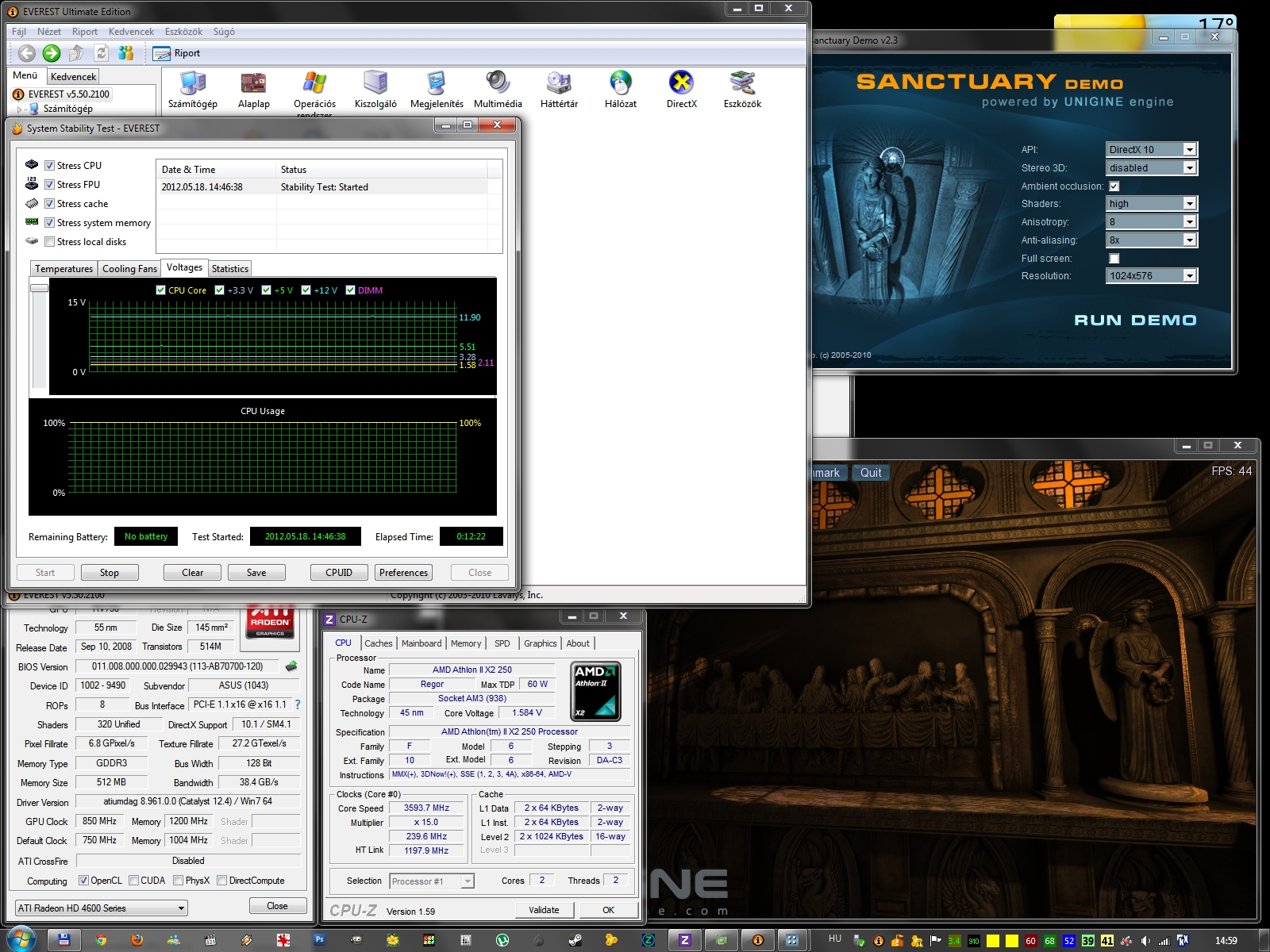
Task: Open the API DirectX 10 dropdown
Action: (x=1151, y=149)
